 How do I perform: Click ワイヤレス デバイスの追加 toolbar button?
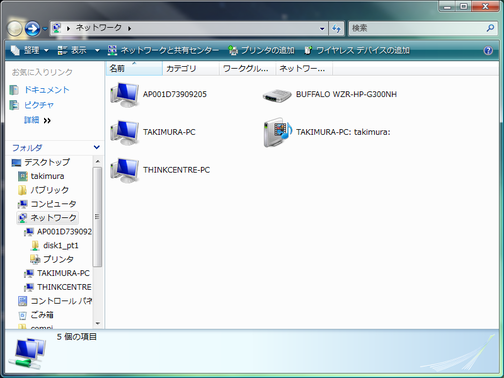pos(357,50)
